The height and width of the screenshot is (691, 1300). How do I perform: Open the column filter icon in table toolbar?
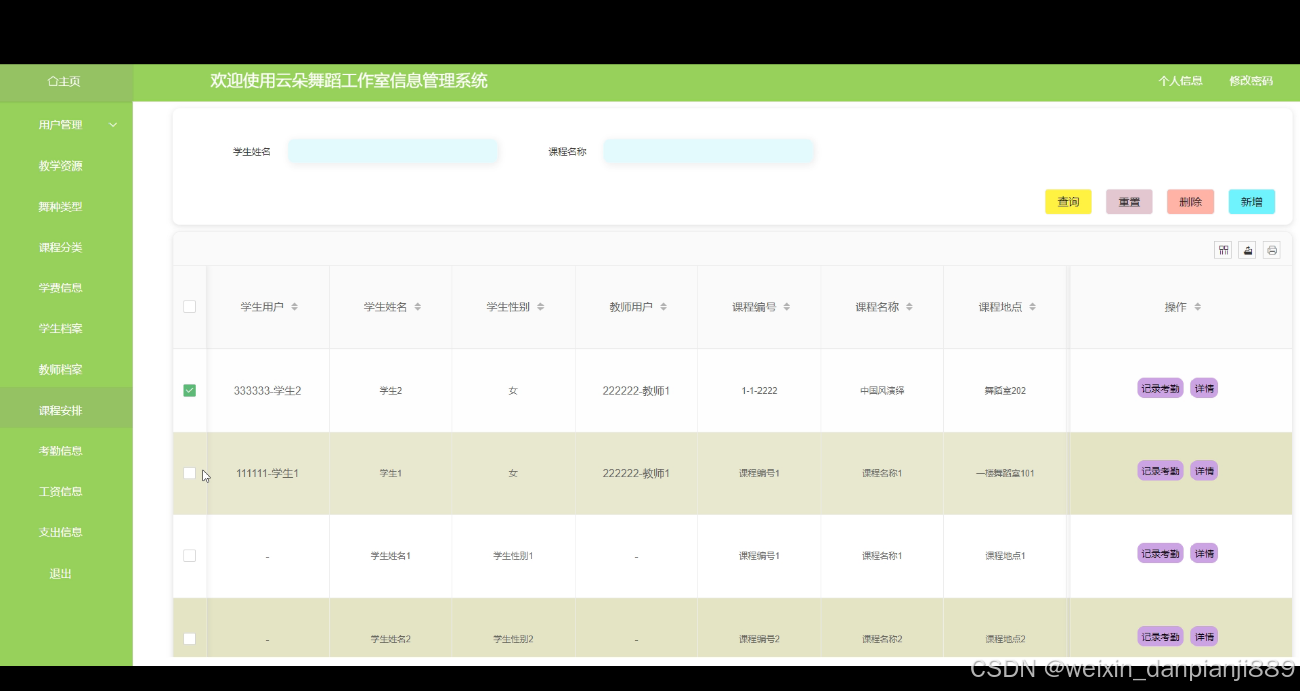tap(1223, 250)
